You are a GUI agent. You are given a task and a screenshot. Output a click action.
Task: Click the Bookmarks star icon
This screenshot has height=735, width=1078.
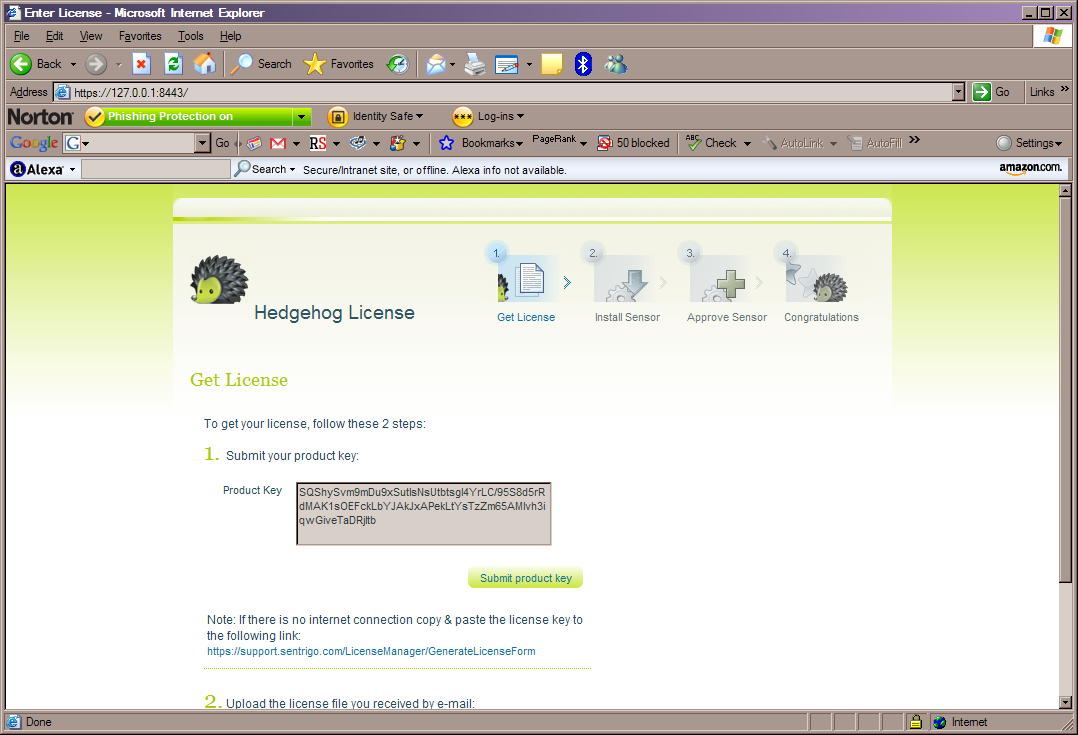(x=446, y=143)
